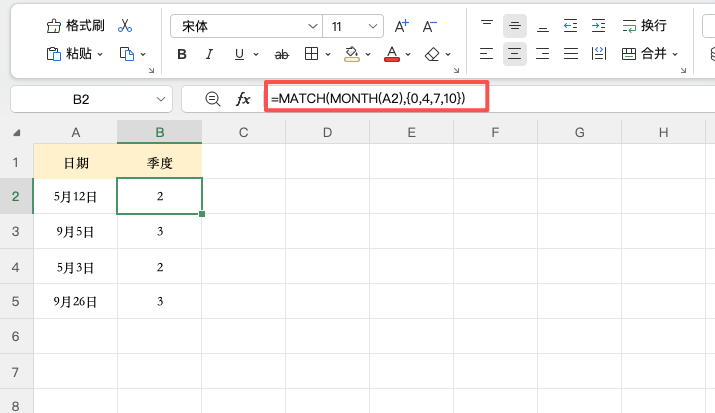Click the 季度 header cell

pos(160,162)
